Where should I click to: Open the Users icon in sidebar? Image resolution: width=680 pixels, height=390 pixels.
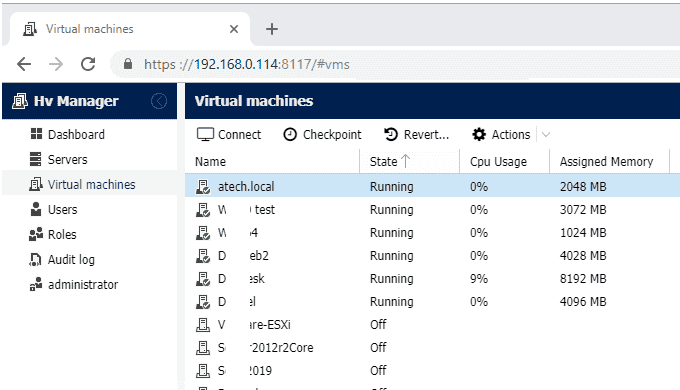point(36,209)
